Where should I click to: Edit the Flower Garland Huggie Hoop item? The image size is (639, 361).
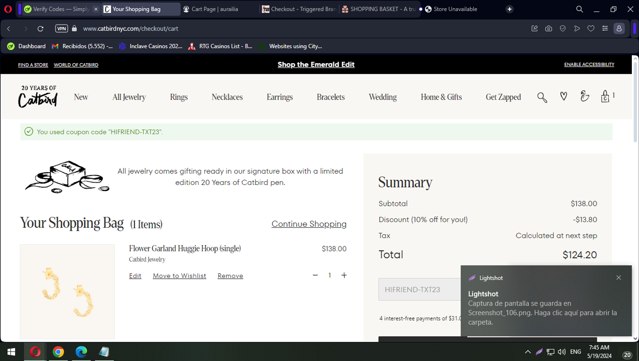(135, 276)
